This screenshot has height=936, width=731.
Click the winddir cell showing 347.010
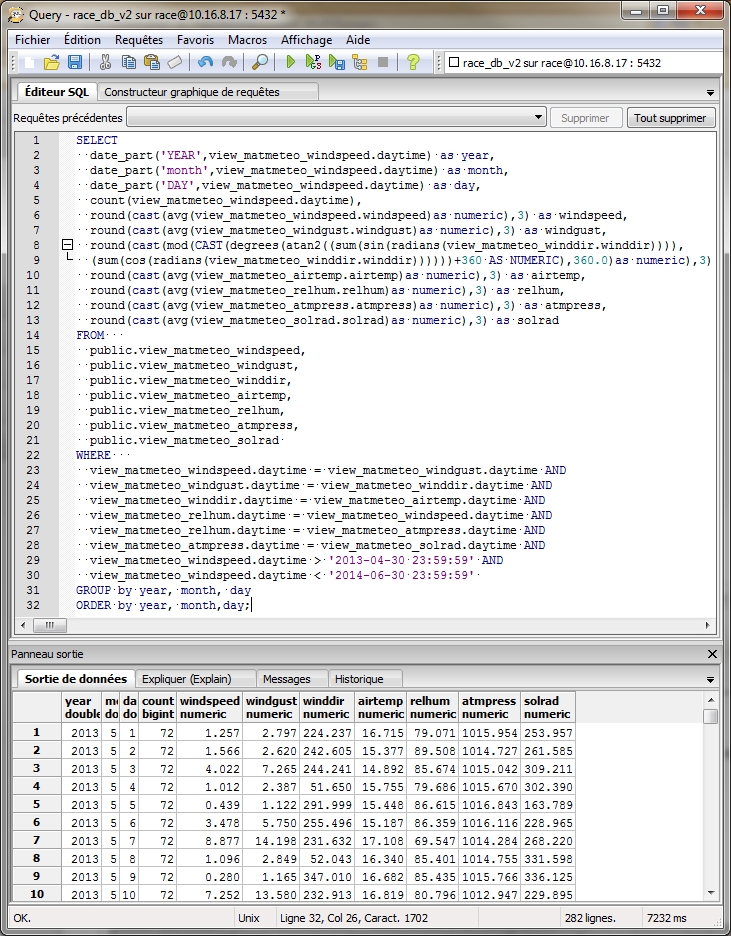pyautogui.click(x=326, y=876)
